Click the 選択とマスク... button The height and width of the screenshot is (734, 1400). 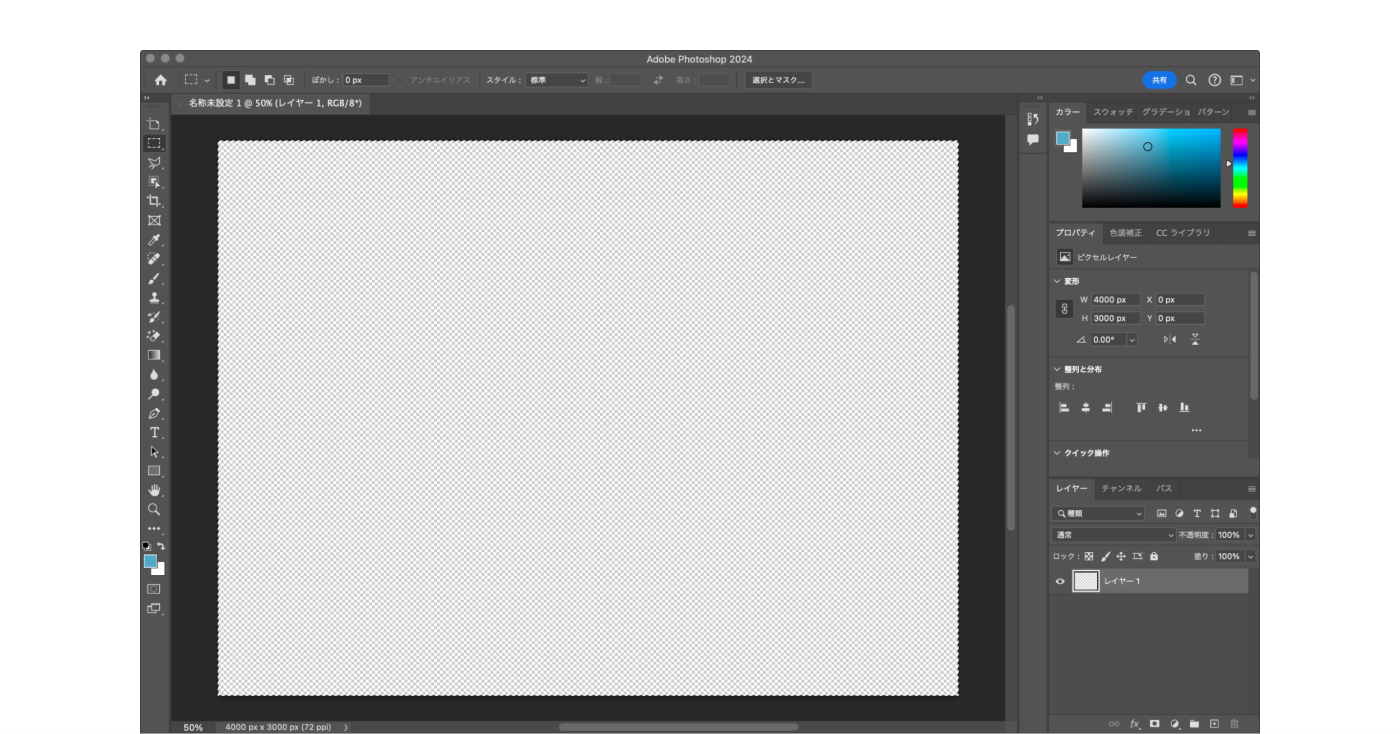pos(778,80)
